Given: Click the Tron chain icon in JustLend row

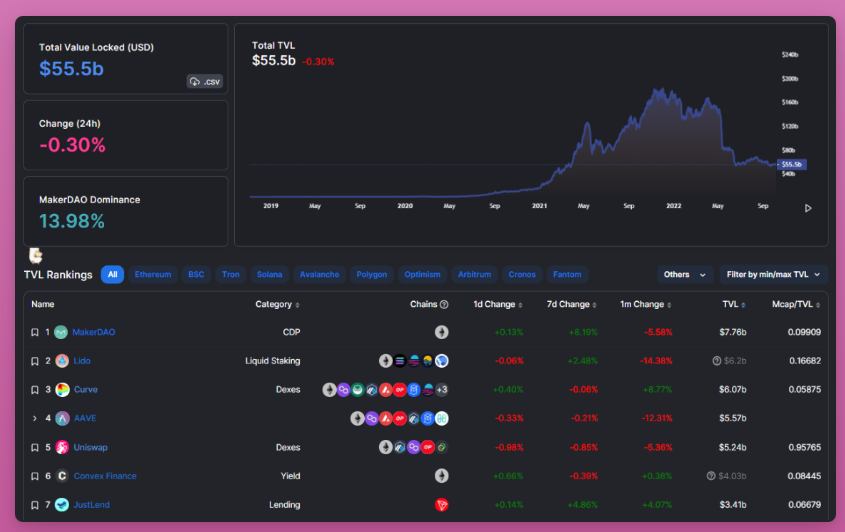Looking at the screenshot, I should click(441, 505).
